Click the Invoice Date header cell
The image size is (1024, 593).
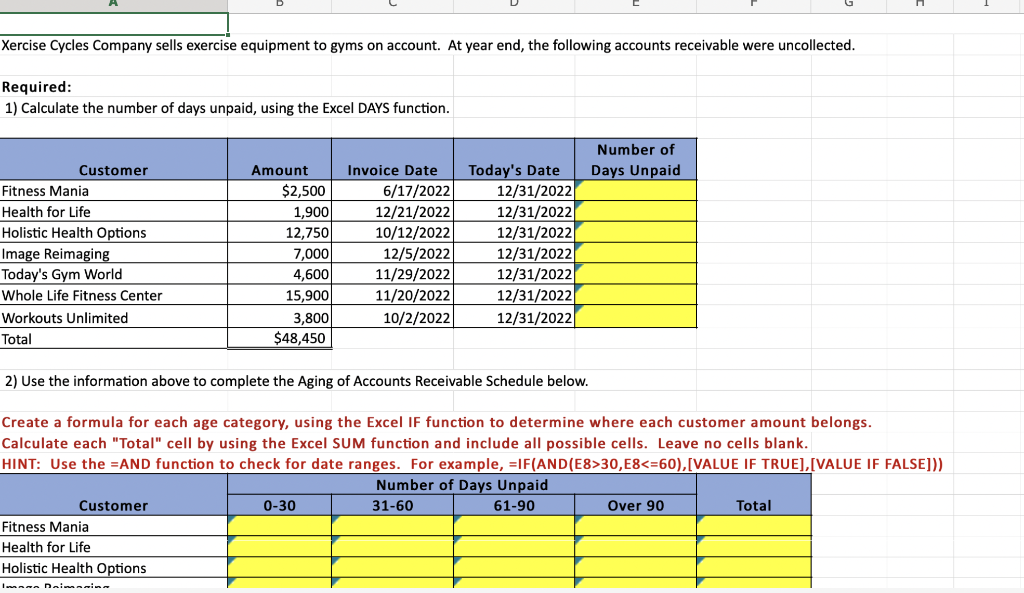(x=391, y=170)
